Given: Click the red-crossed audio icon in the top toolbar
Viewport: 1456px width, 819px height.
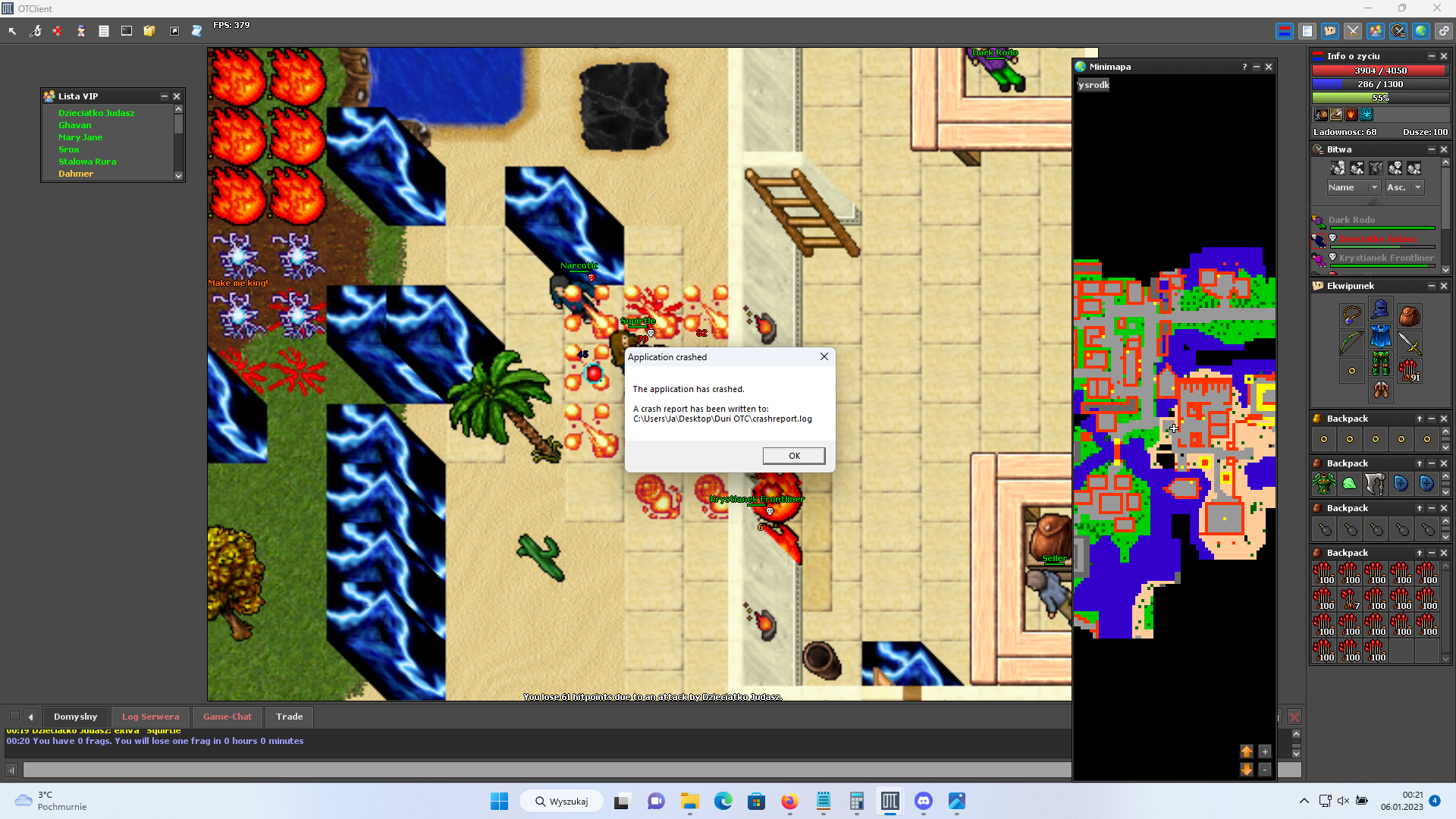Looking at the screenshot, I should click(x=58, y=31).
